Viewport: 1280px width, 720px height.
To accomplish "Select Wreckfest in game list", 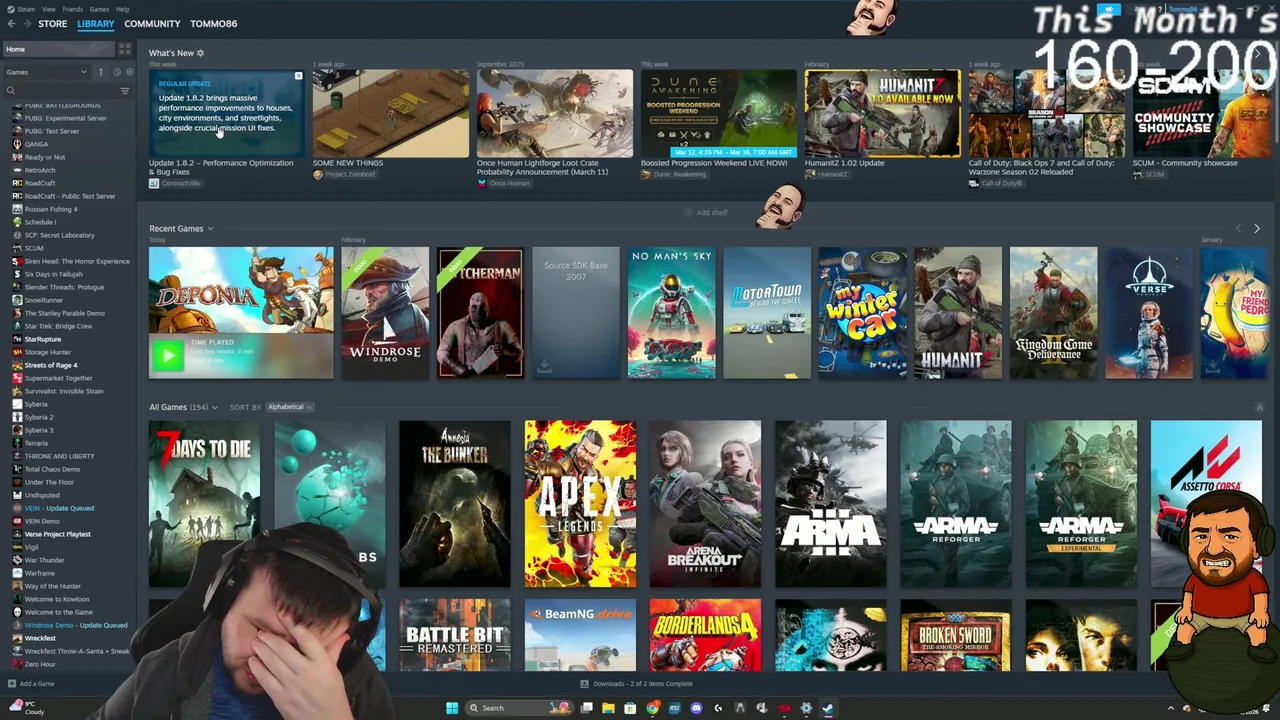I will (x=40, y=638).
